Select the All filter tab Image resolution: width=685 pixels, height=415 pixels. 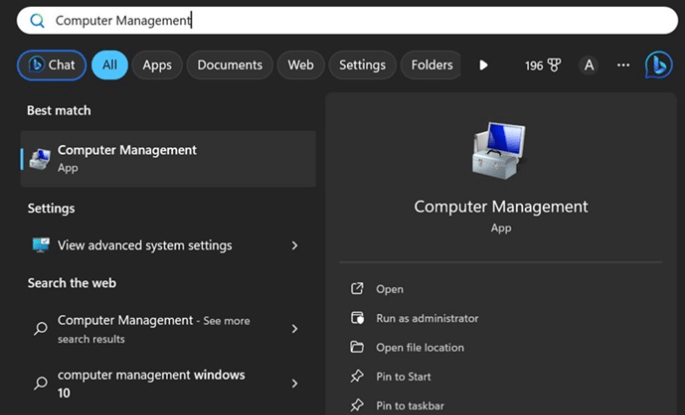coord(109,65)
